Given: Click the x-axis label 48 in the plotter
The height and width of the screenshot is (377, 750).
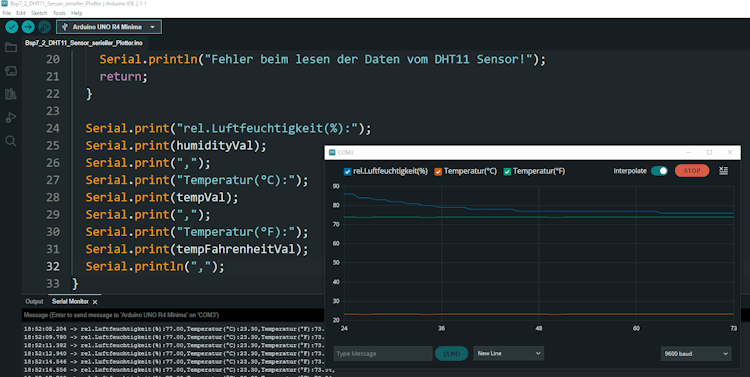Looking at the screenshot, I should (539, 329).
